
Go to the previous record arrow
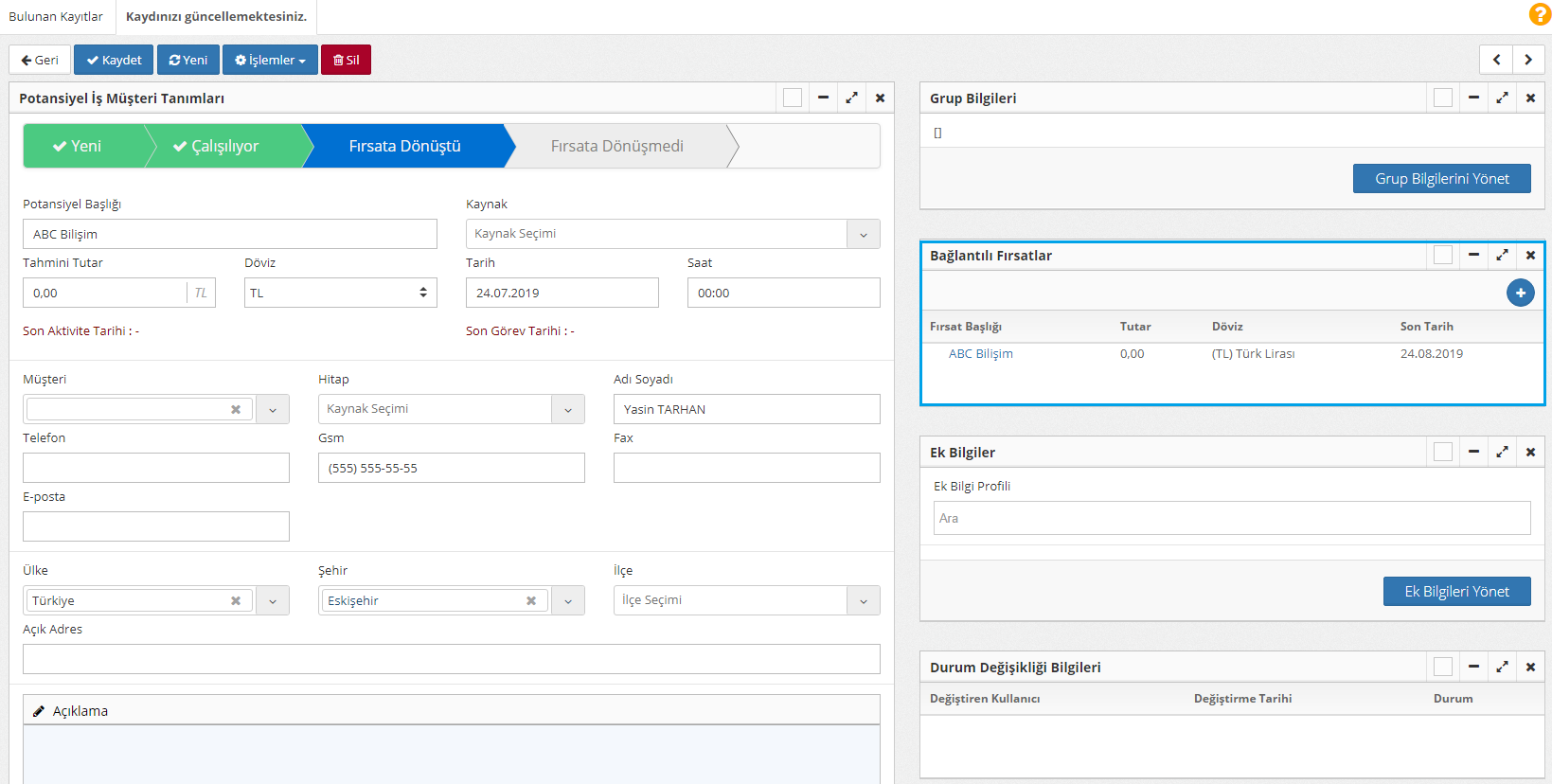[x=1496, y=60]
